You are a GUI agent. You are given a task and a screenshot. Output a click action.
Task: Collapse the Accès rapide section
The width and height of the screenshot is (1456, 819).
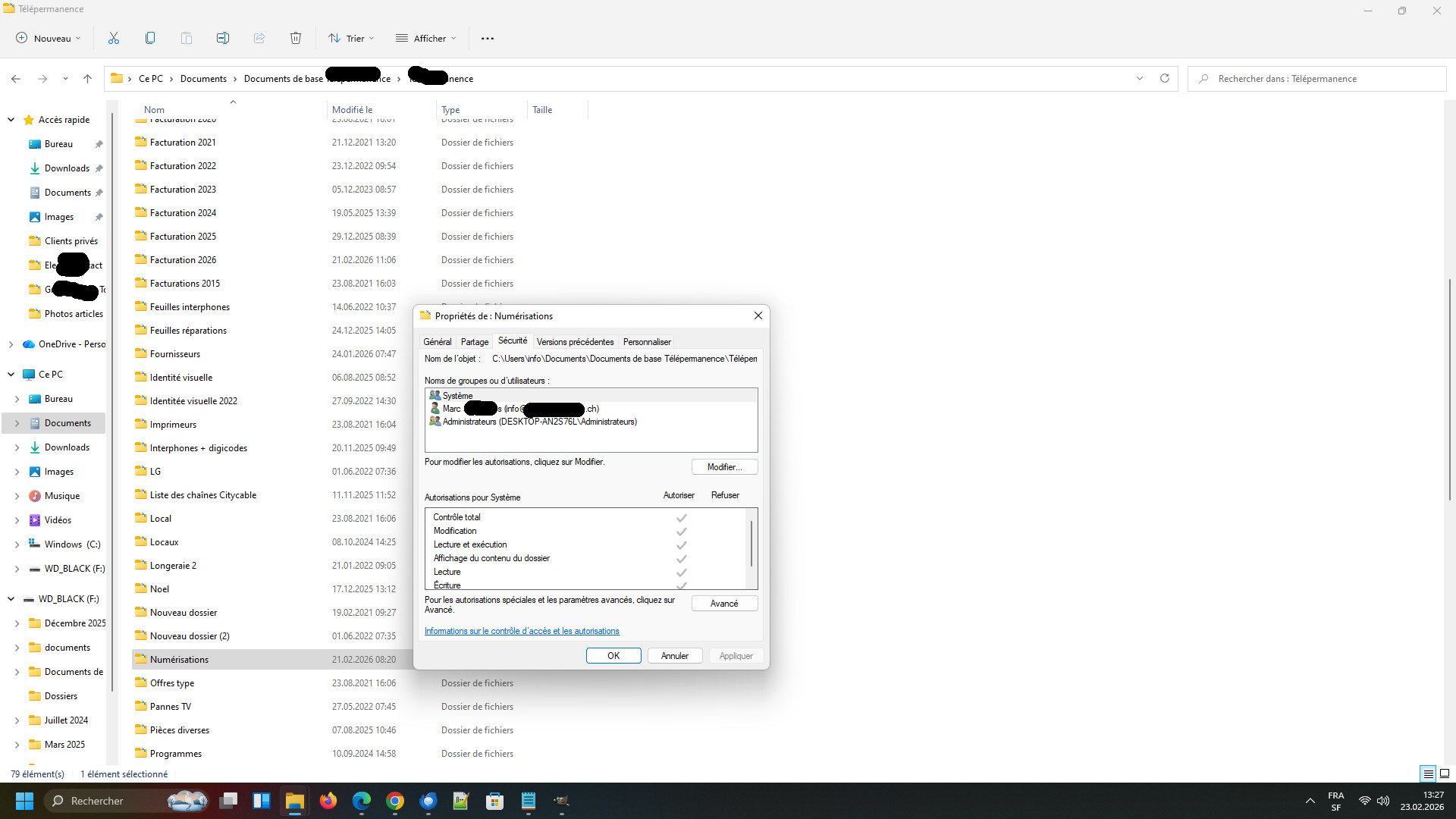(x=11, y=120)
